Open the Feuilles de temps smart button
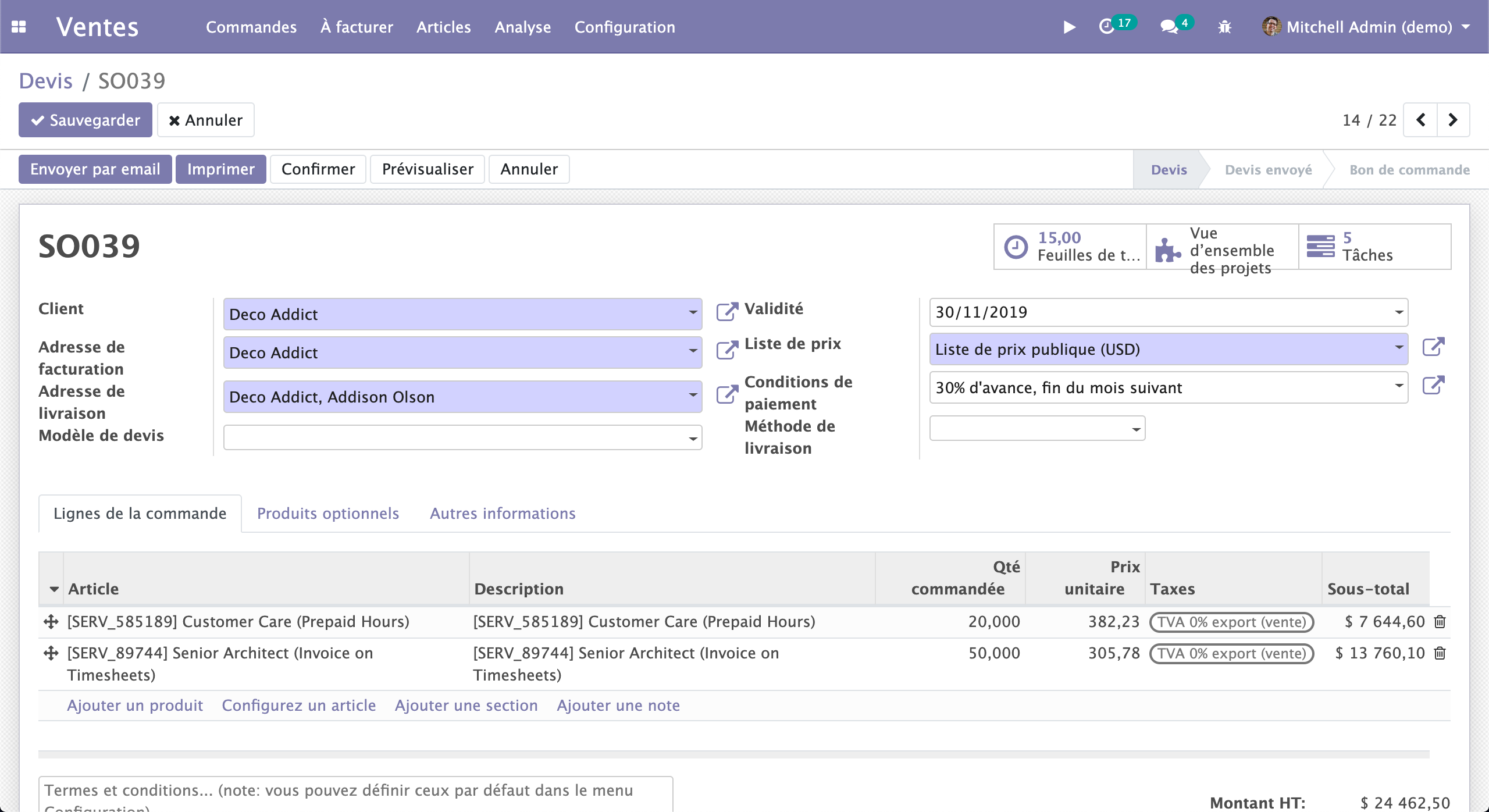 tap(1069, 247)
